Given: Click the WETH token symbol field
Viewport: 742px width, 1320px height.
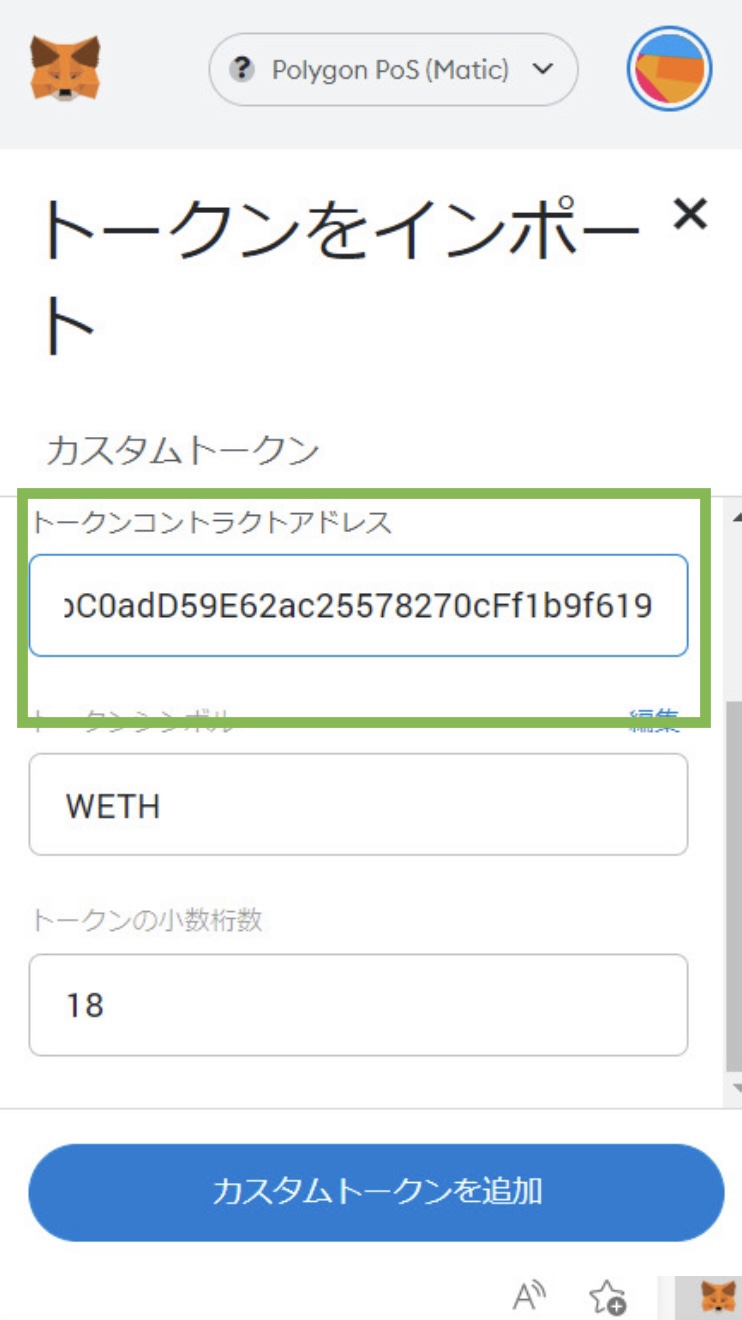Looking at the screenshot, I should 358,805.
